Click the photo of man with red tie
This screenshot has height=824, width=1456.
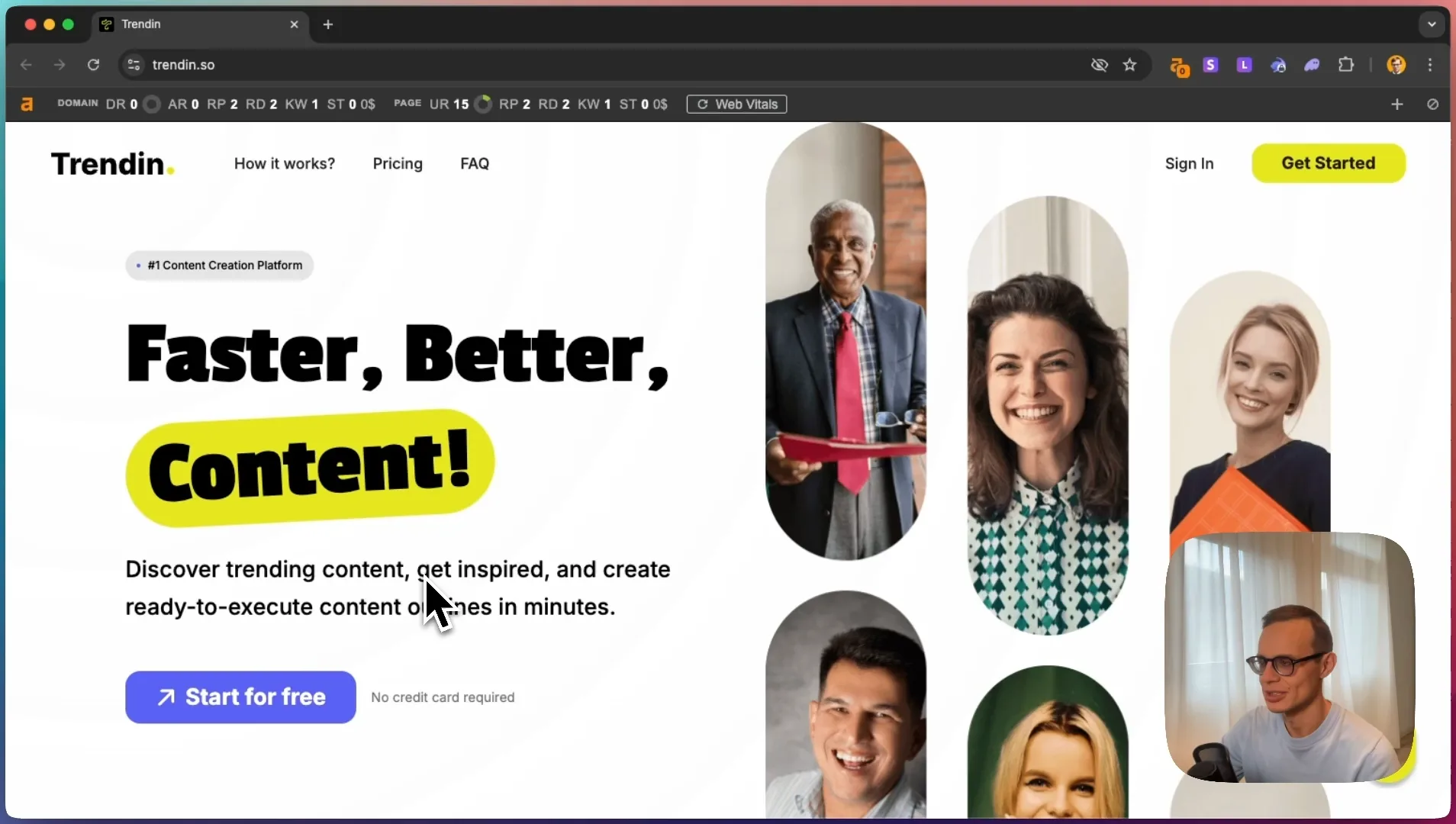[846, 341]
